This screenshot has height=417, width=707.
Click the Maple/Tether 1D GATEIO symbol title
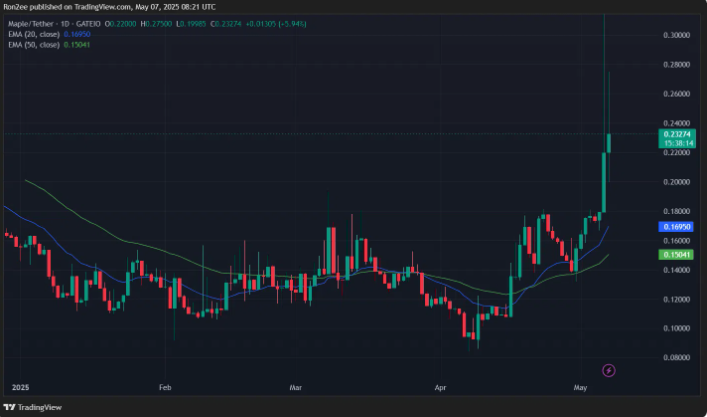tap(54, 24)
